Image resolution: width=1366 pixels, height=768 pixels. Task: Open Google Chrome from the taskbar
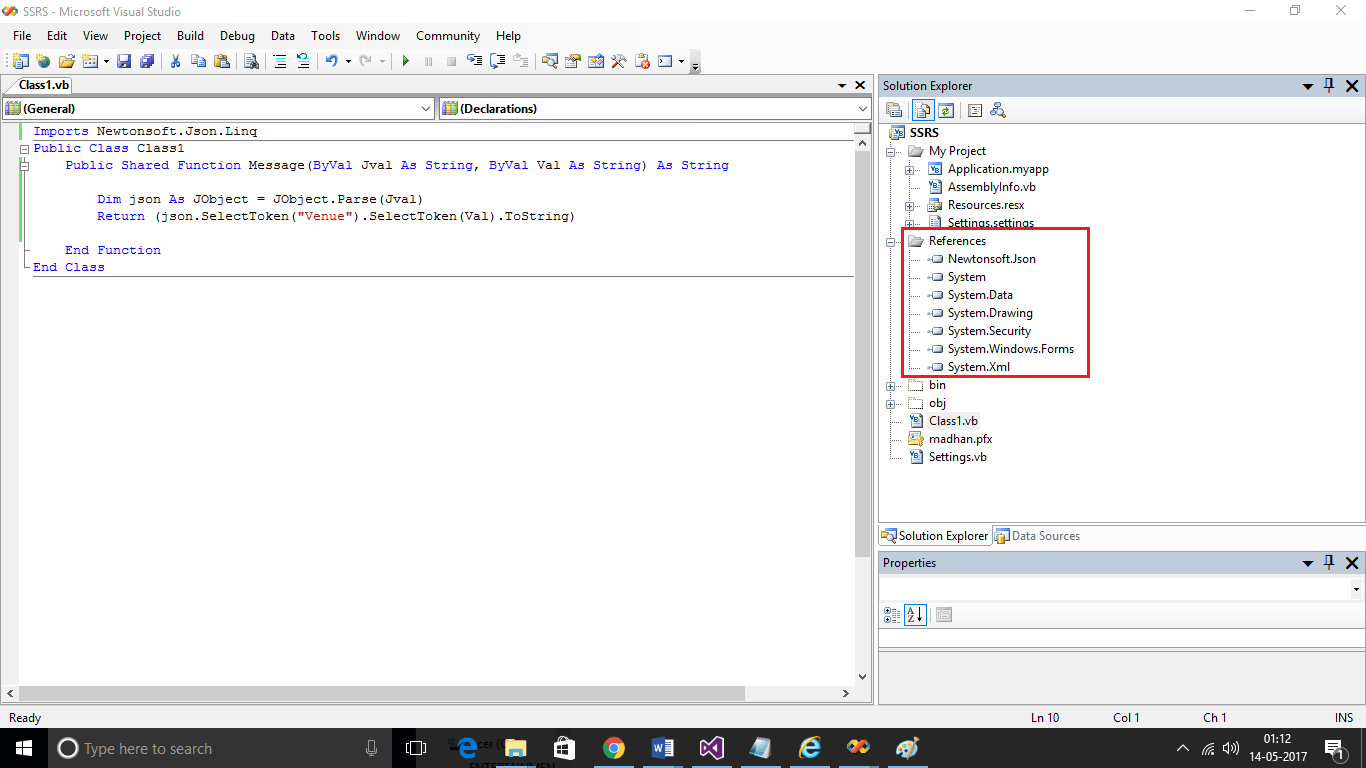point(614,748)
